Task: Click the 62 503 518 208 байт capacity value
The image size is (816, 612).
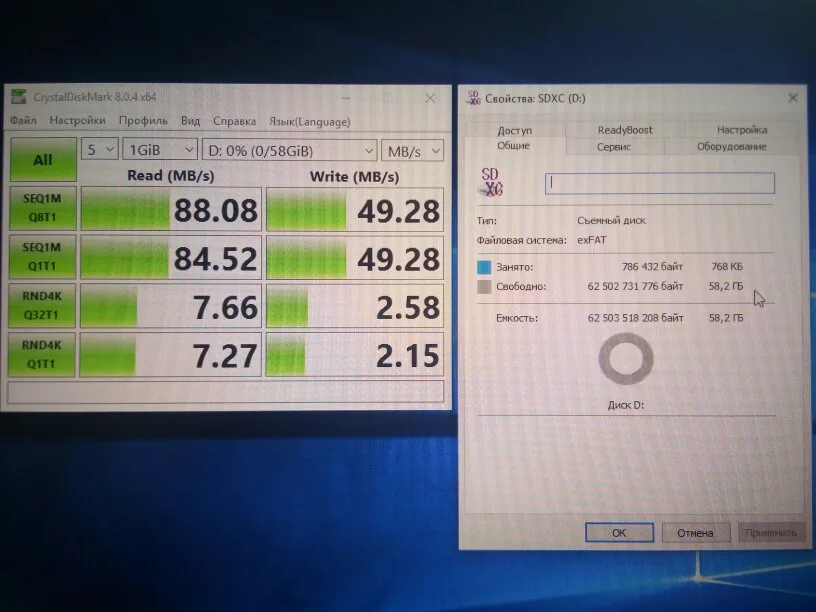Action: (x=635, y=317)
